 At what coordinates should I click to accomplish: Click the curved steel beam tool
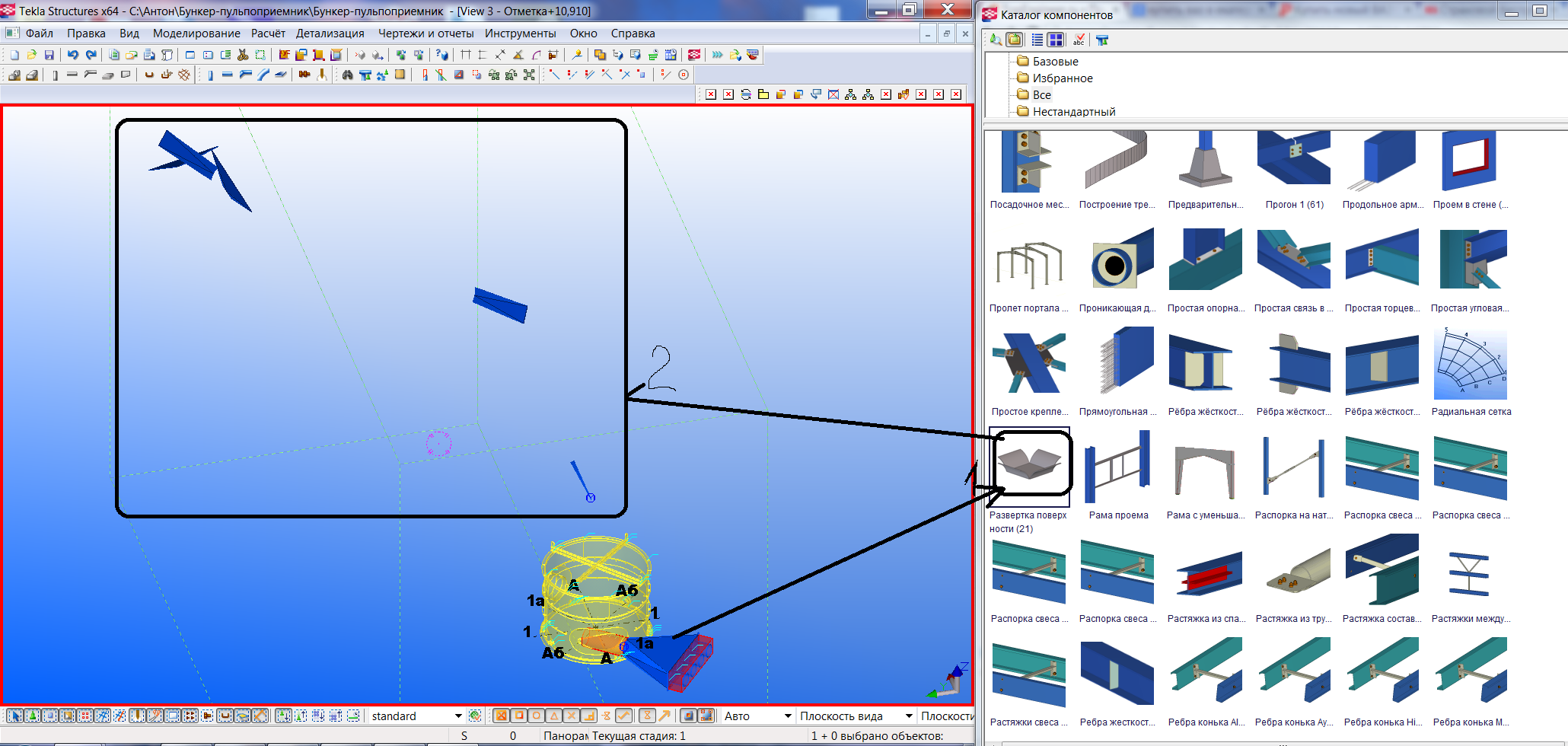[263, 75]
